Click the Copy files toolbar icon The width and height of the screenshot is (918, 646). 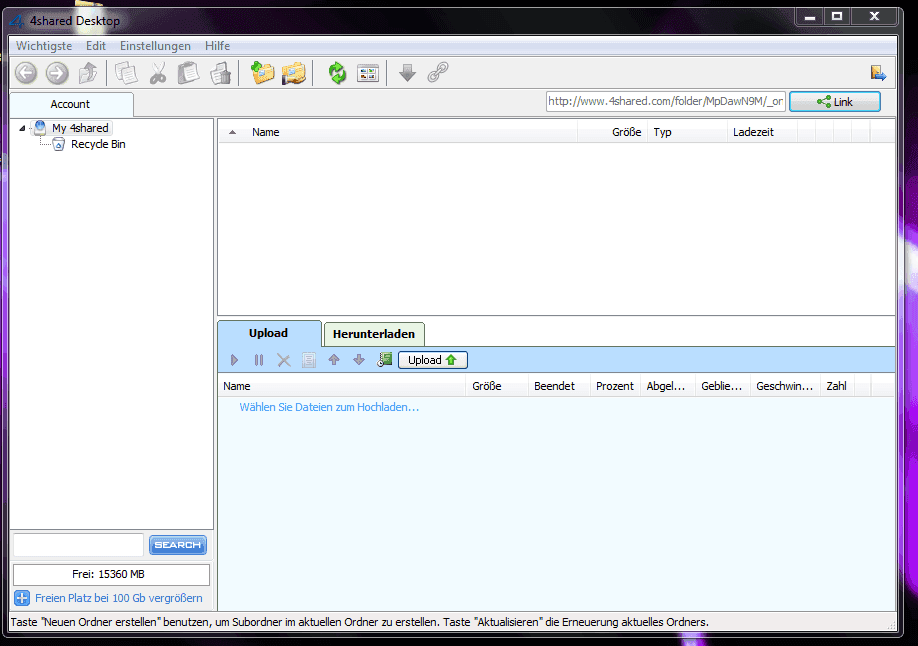[126, 73]
